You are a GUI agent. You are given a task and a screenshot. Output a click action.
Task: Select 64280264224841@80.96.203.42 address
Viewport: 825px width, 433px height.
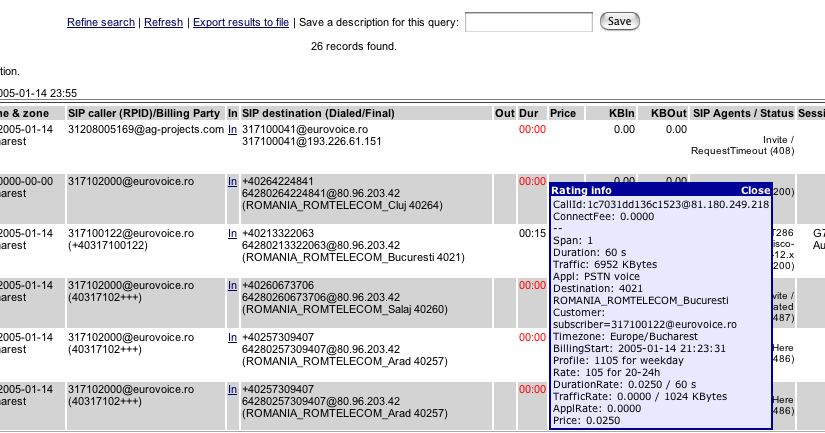click(321, 193)
